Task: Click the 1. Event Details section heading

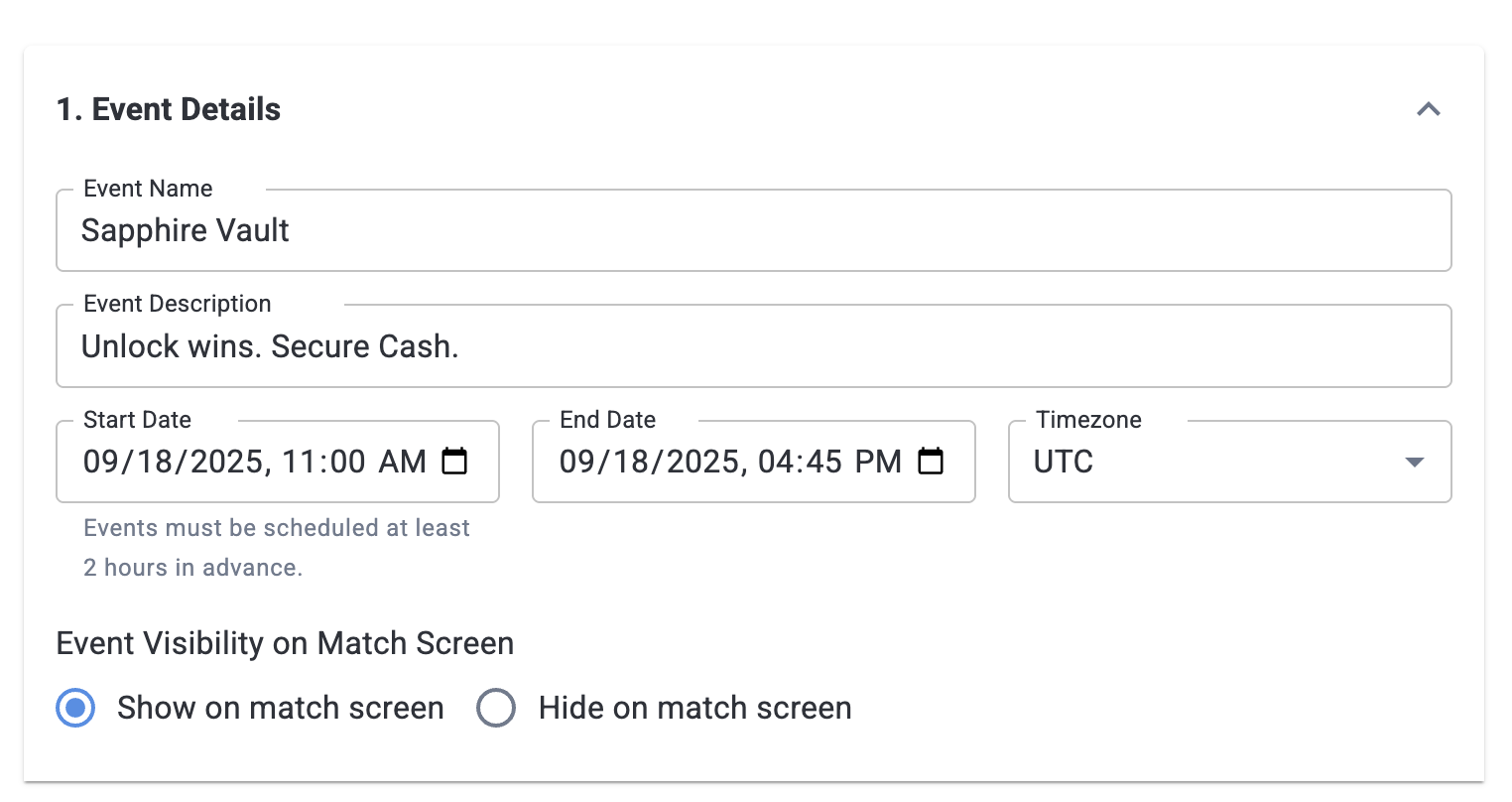Action: coord(169,109)
